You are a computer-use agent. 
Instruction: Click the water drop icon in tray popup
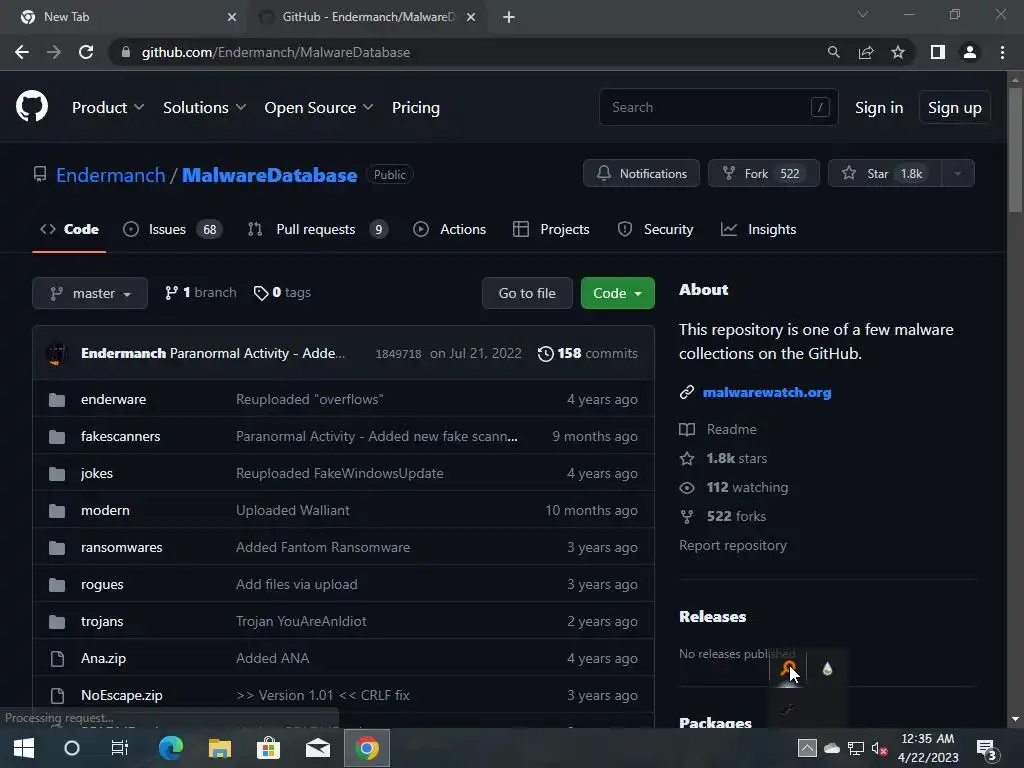827,669
